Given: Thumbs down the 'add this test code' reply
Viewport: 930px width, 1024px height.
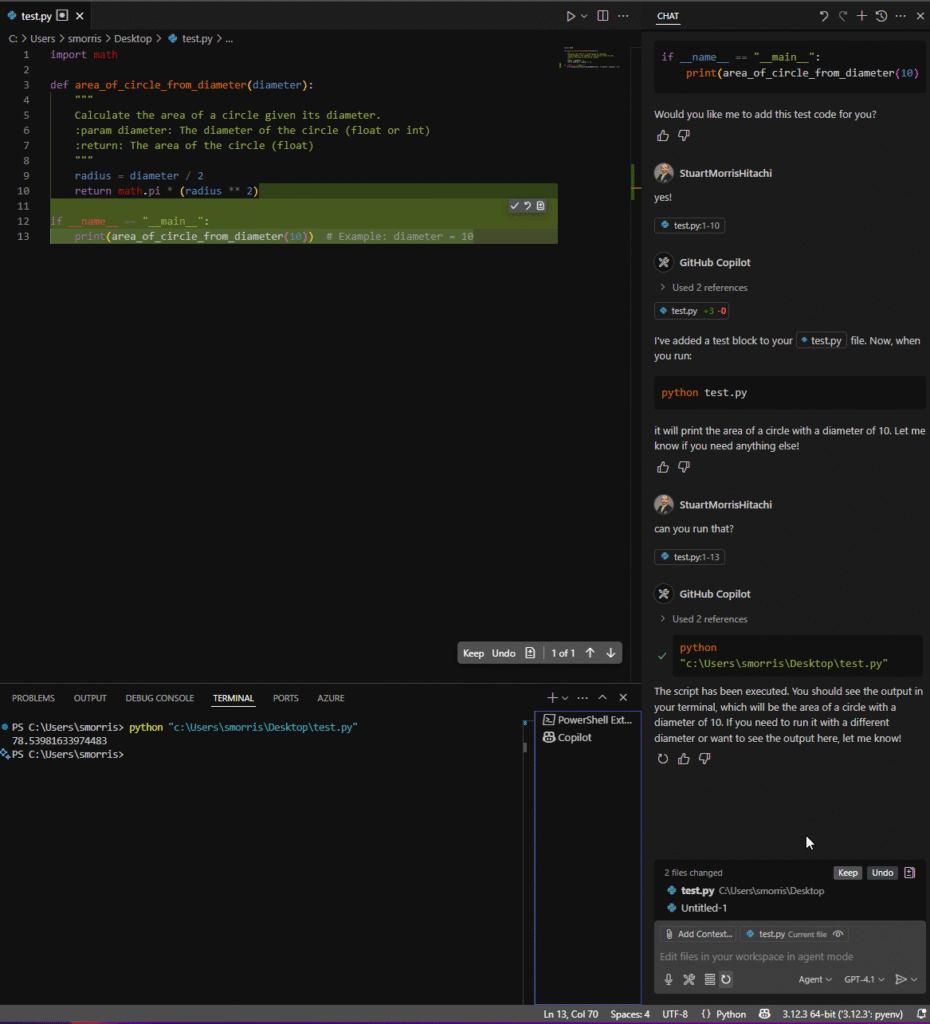Looking at the screenshot, I should [x=684, y=136].
